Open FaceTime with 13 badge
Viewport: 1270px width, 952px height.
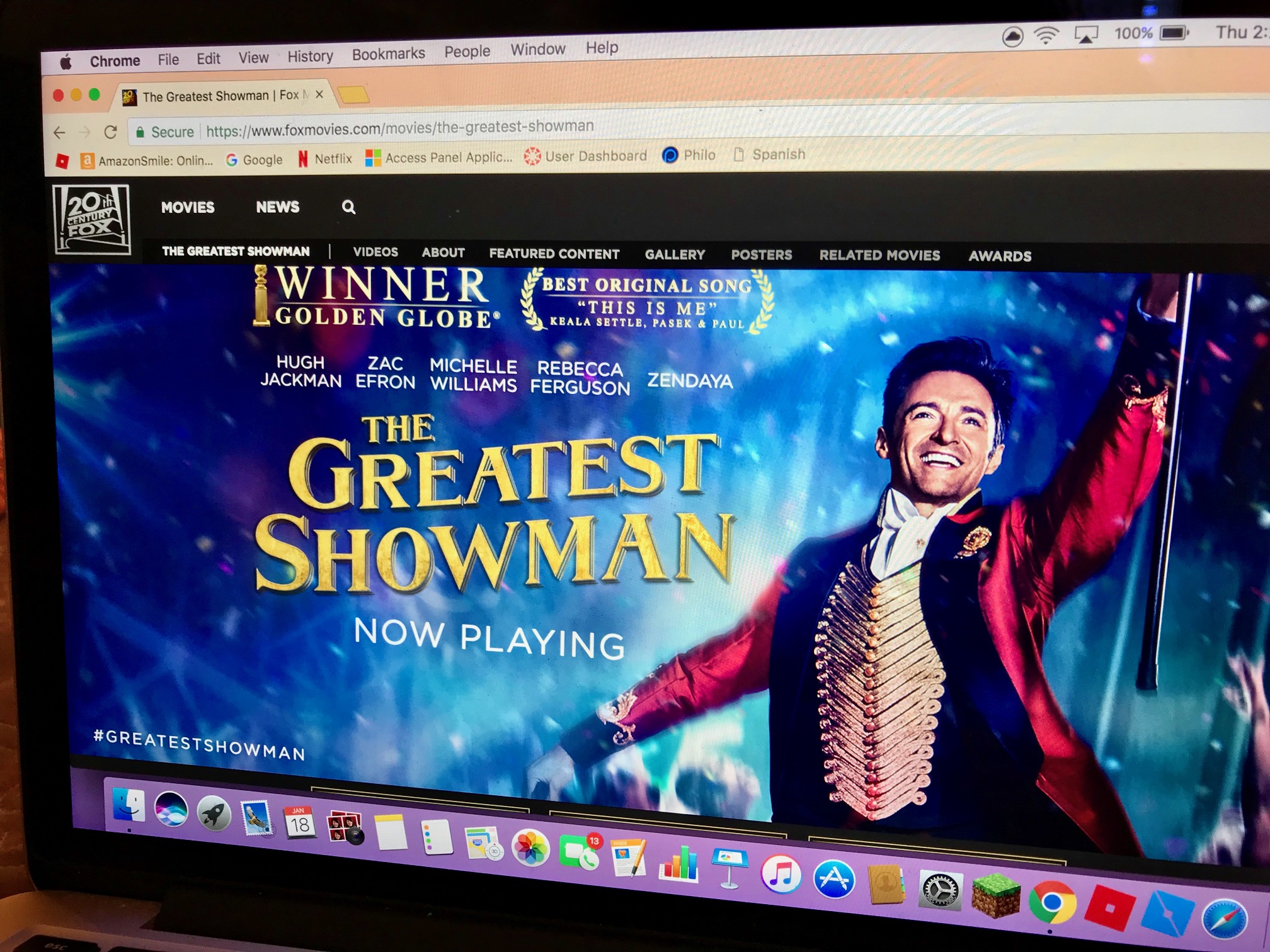(x=579, y=852)
